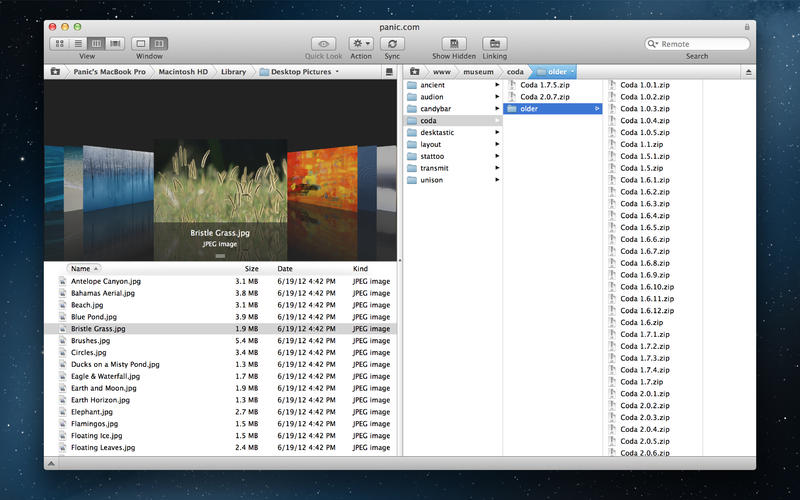Select the unison folder icon
Screen dimensions: 800x500
point(412,180)
